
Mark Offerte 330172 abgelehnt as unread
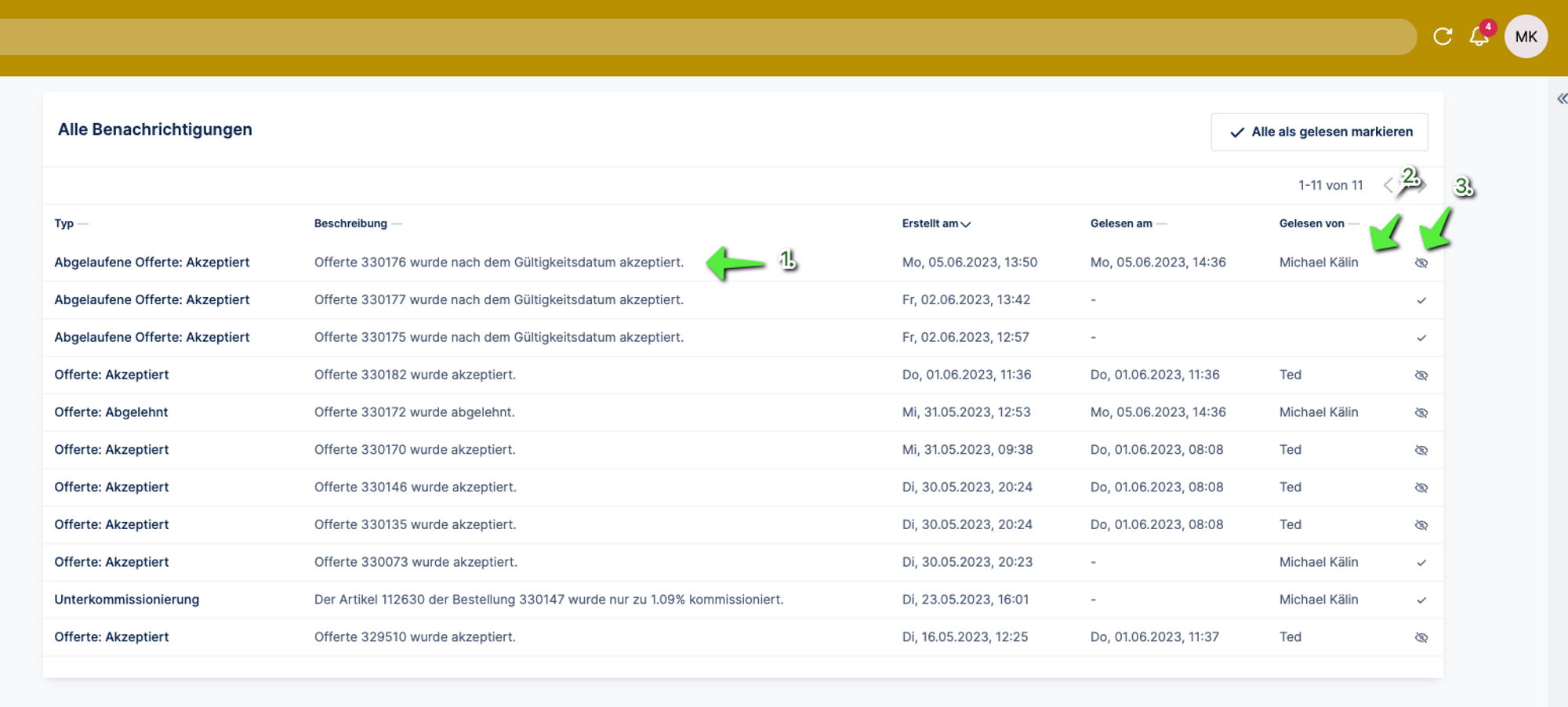1421,413
